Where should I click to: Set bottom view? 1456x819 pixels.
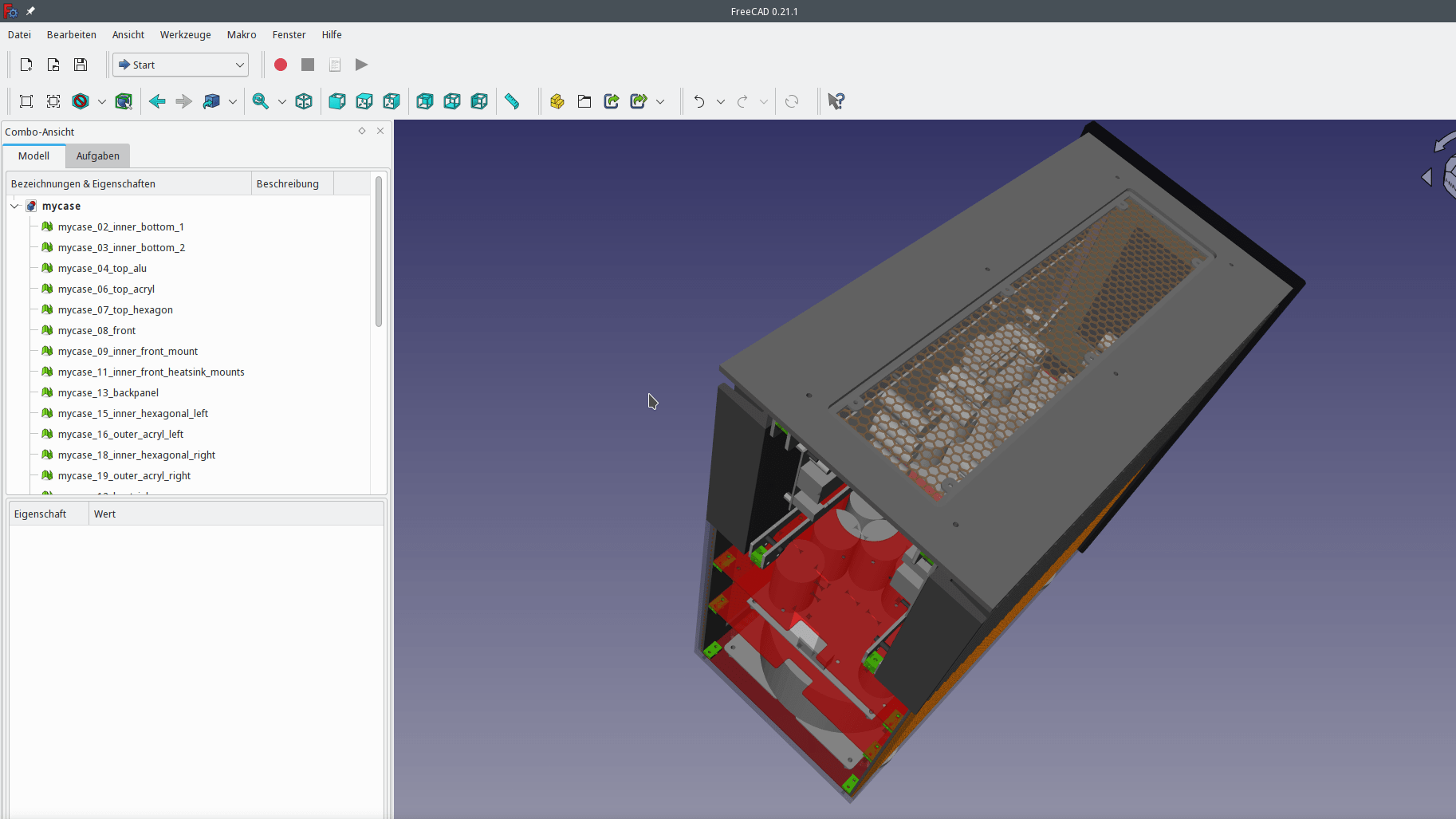(452, 101)
